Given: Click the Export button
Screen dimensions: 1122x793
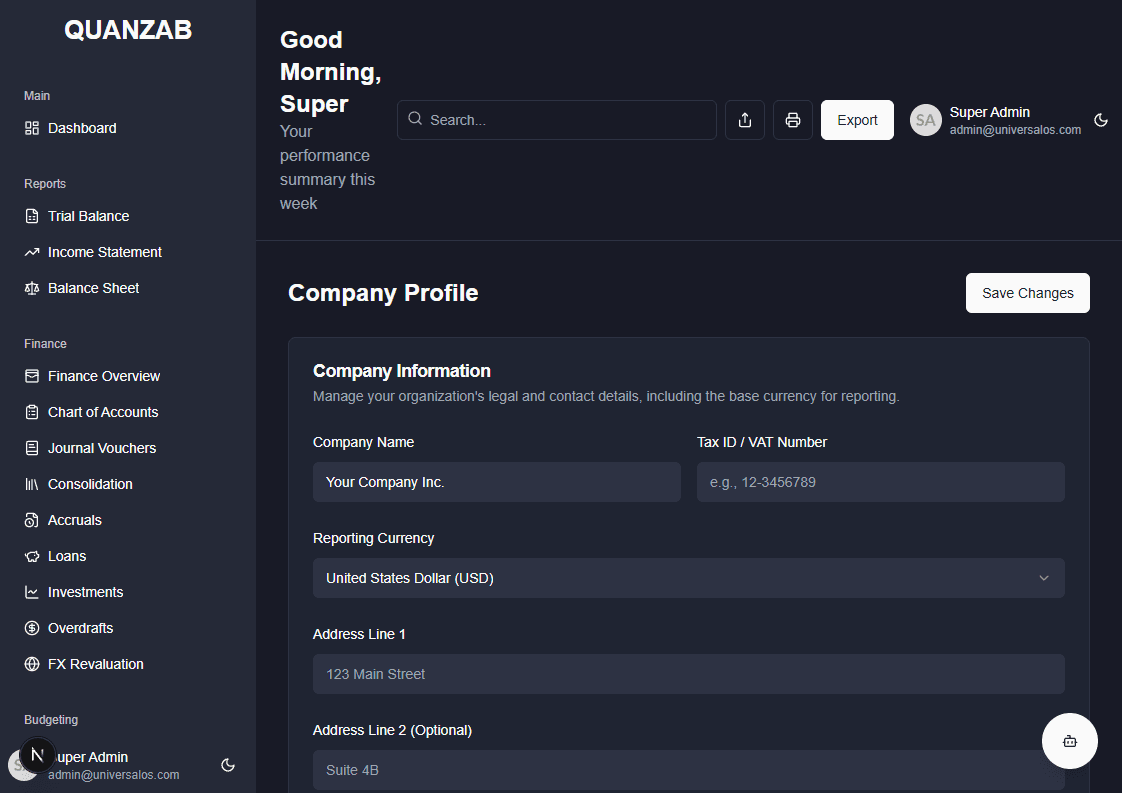Looking at the screenshot, I should click(857, 120).
